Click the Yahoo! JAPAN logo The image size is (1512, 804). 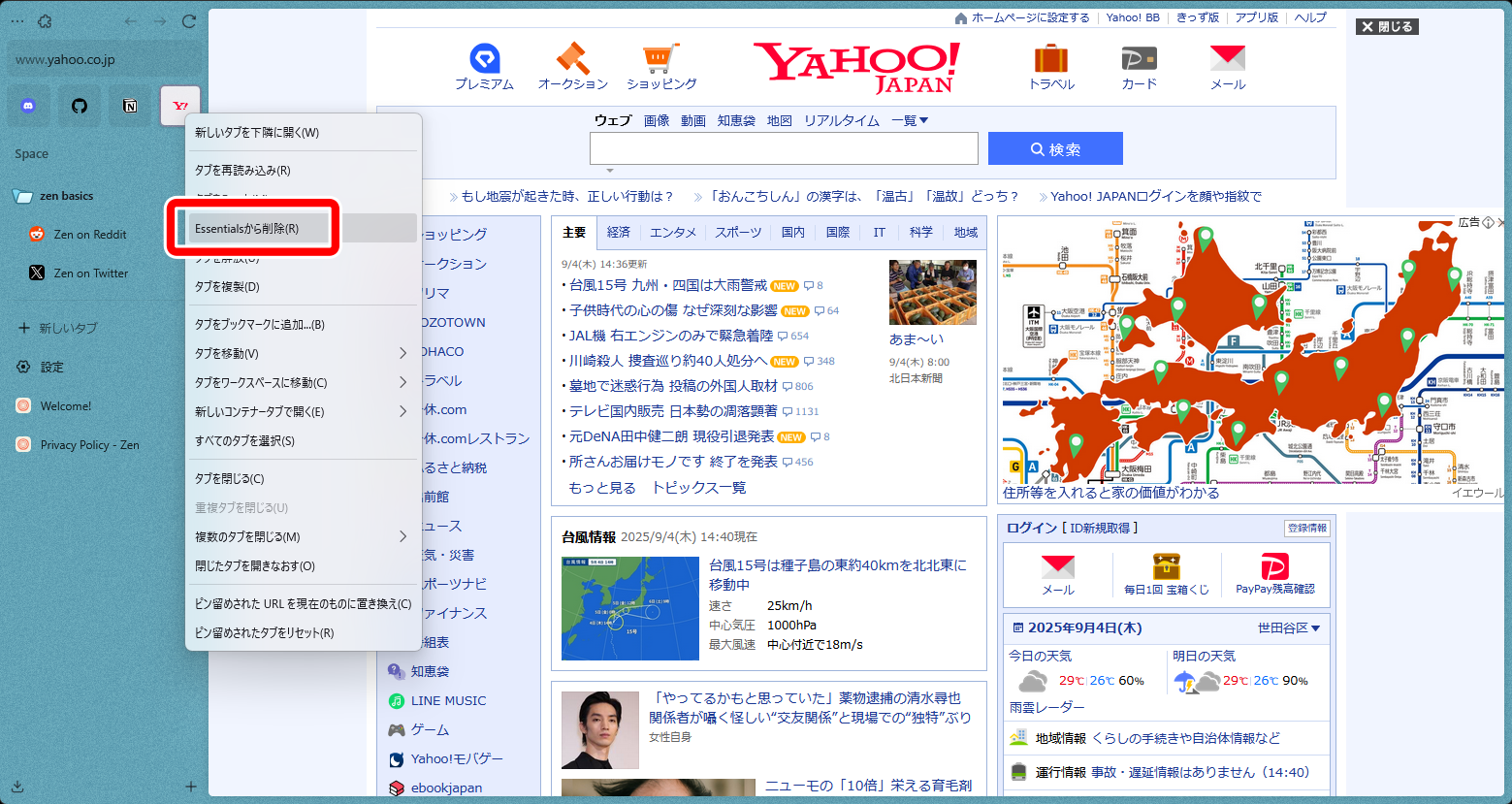[857, 67]
